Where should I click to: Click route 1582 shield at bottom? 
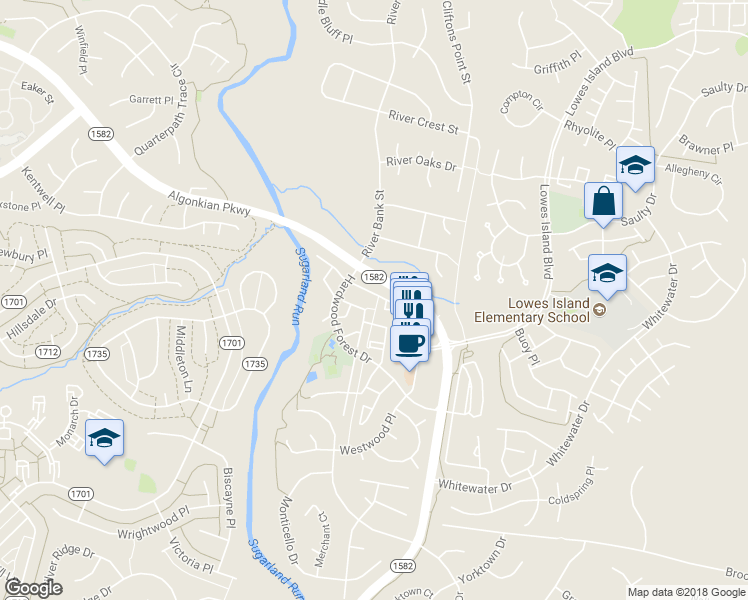tap(402, 566)
